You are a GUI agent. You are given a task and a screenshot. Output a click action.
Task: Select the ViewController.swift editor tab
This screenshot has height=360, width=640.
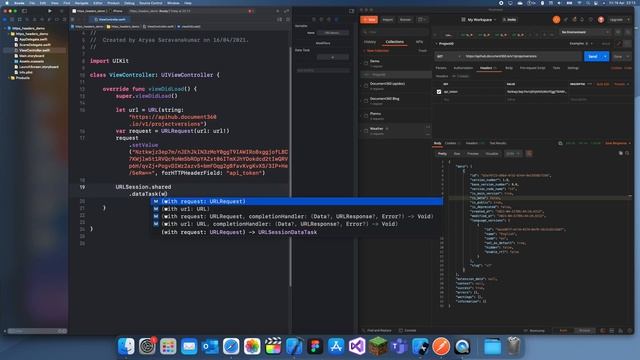click(109, 19)
